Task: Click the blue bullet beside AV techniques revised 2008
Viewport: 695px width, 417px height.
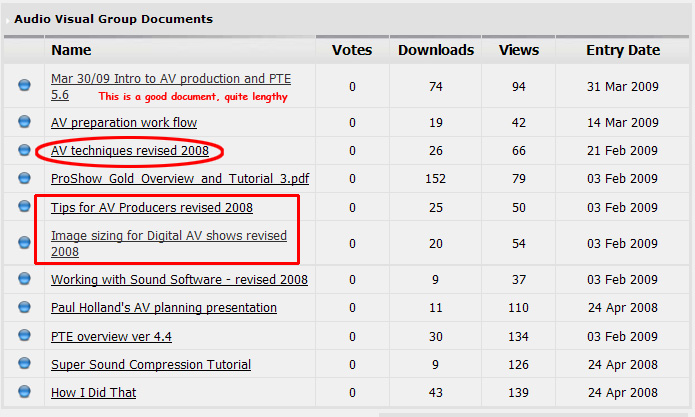Action: (x=24, y=151)
